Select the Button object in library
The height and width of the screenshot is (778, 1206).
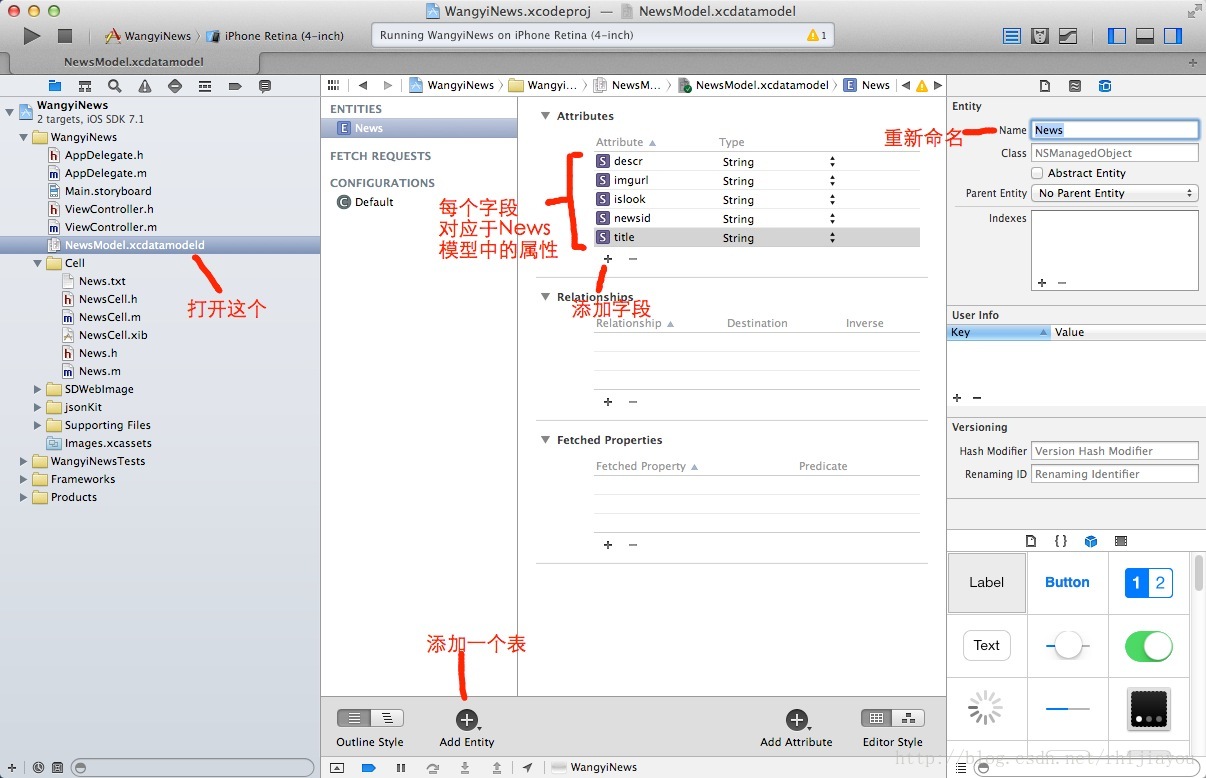coord(1067,583)
